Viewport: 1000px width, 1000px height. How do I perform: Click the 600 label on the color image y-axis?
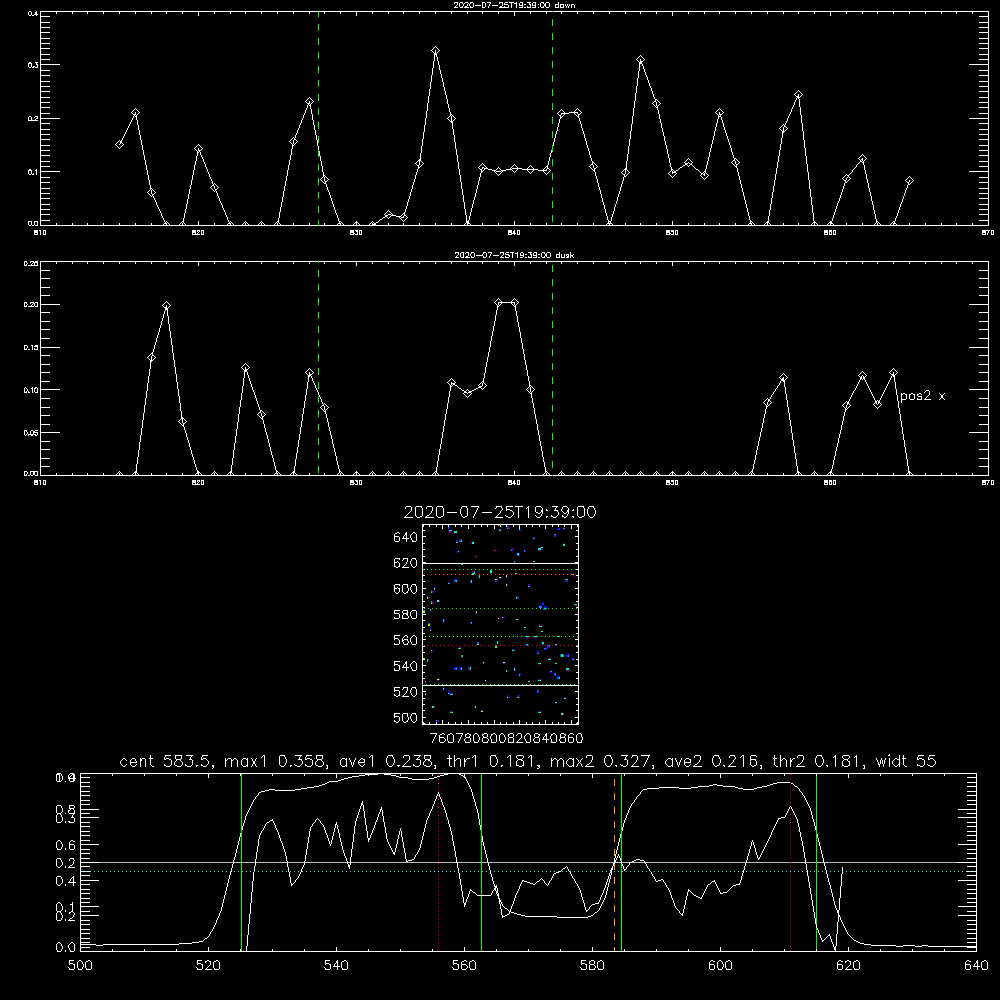[406, 589]
